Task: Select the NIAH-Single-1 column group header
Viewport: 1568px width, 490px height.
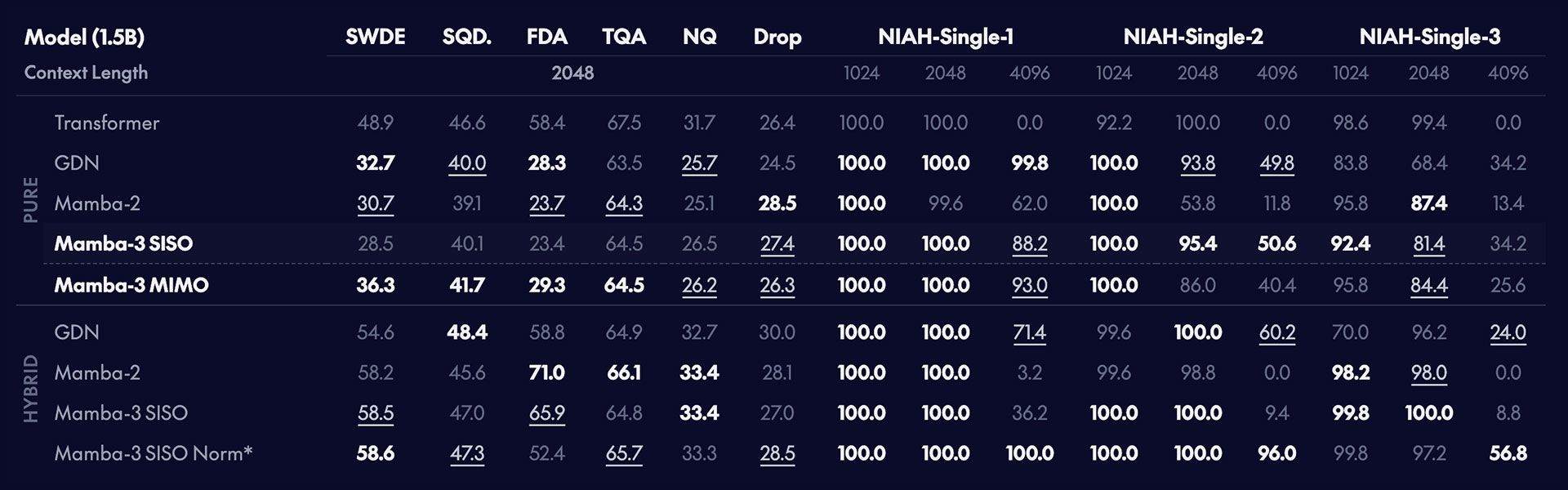Action: click(x=945, y=37)
